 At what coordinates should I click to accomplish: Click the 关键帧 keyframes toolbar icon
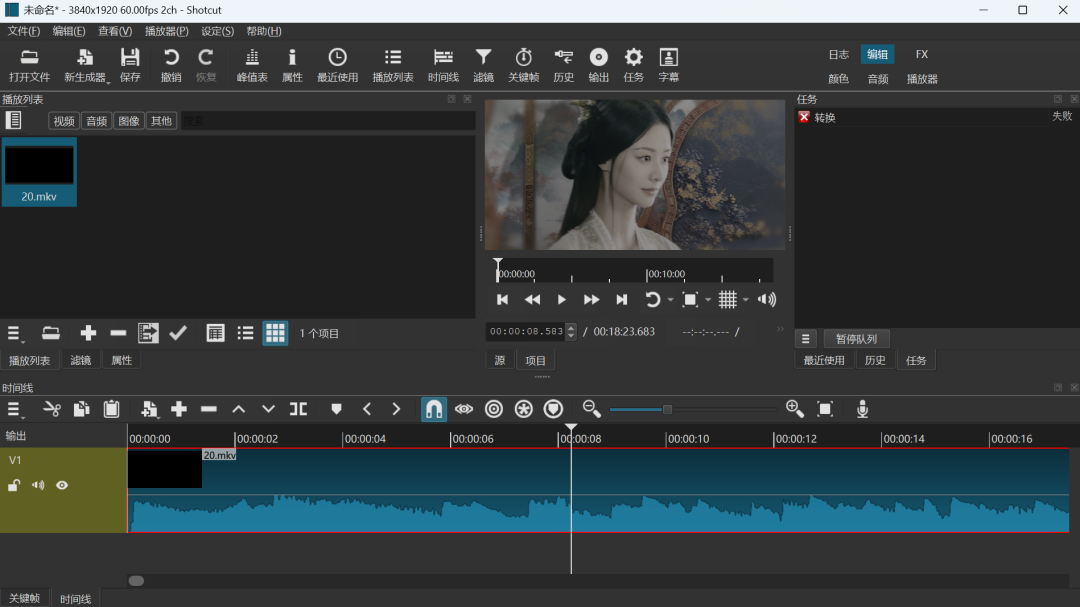coord(523,65)
